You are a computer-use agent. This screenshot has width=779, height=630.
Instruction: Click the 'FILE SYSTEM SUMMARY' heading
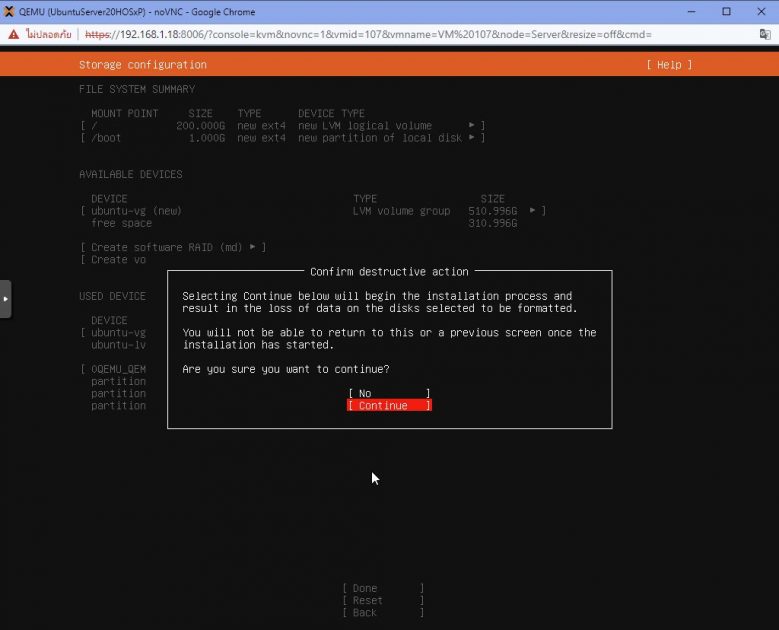point(137,89)
